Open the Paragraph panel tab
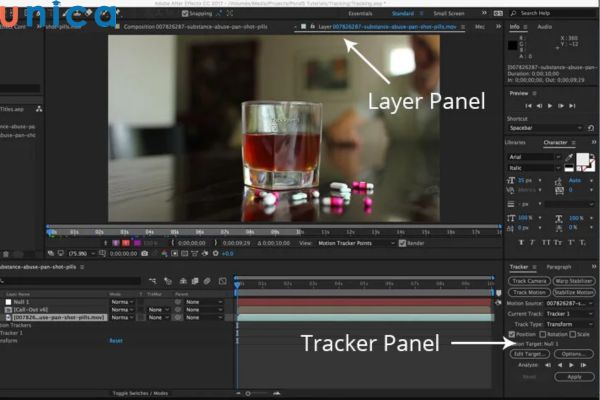This screenshot has width=600, height=400. click(x=558, y=267)
